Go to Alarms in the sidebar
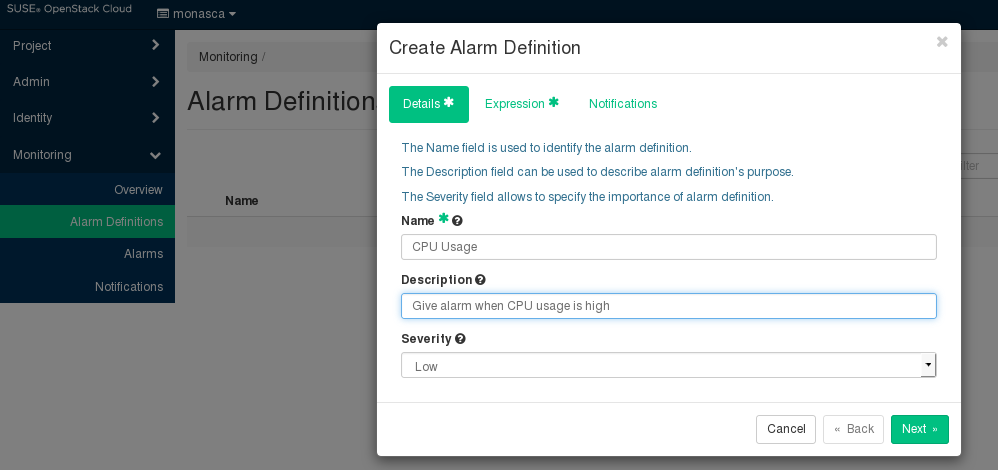This screenshot has height=470, width=998. point(143,254)
